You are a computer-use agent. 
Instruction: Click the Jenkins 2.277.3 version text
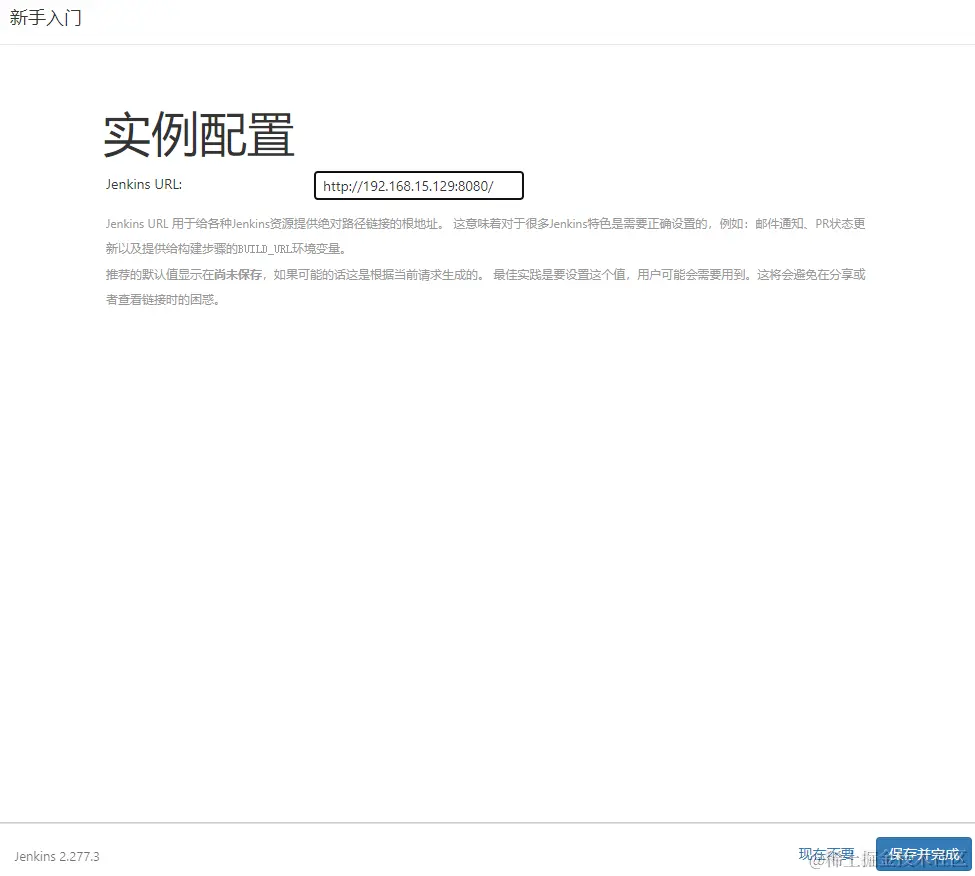57,856
